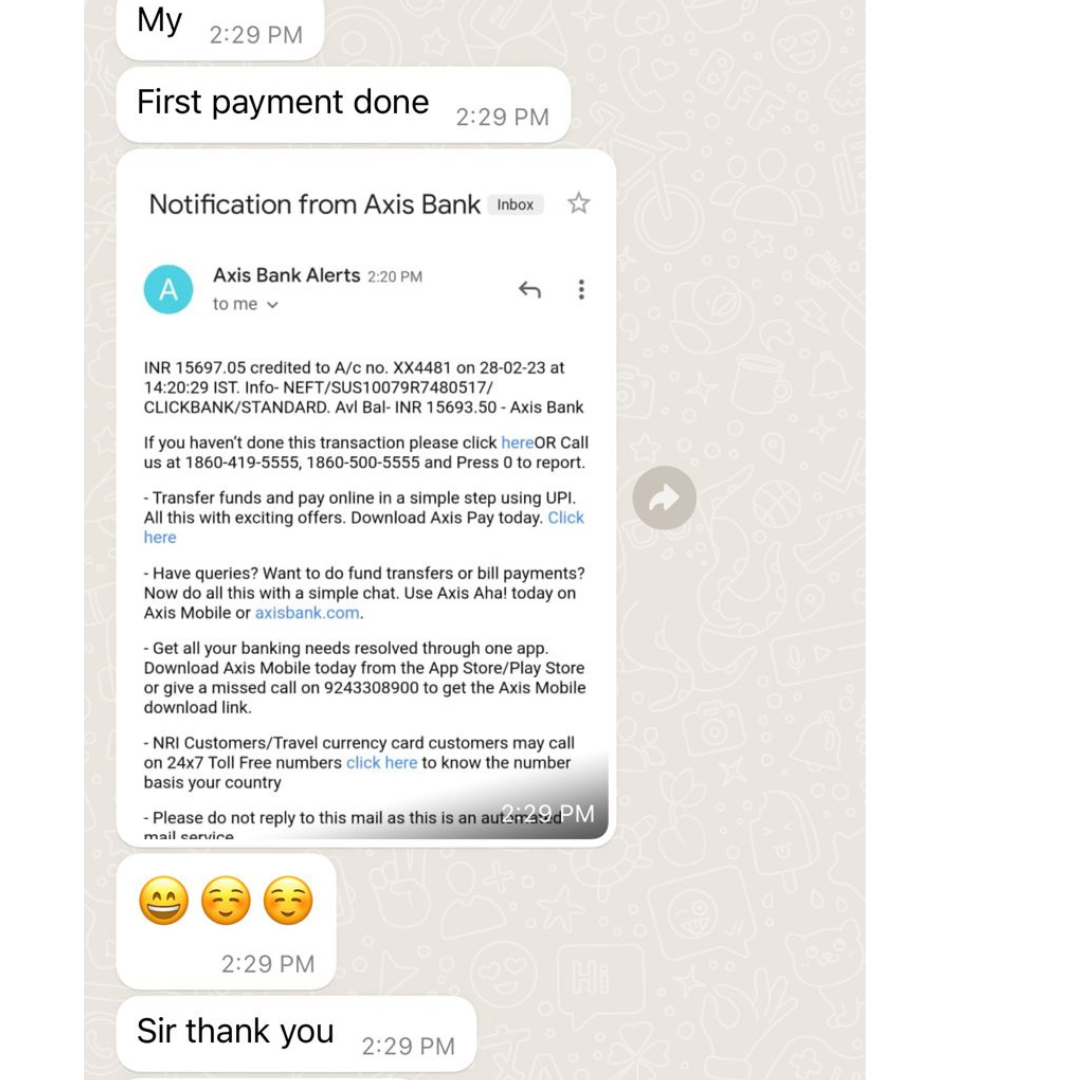This screenshot has height=1080, width=1080.
Task: Select the Inbox label tag
Action: [515, 205]
